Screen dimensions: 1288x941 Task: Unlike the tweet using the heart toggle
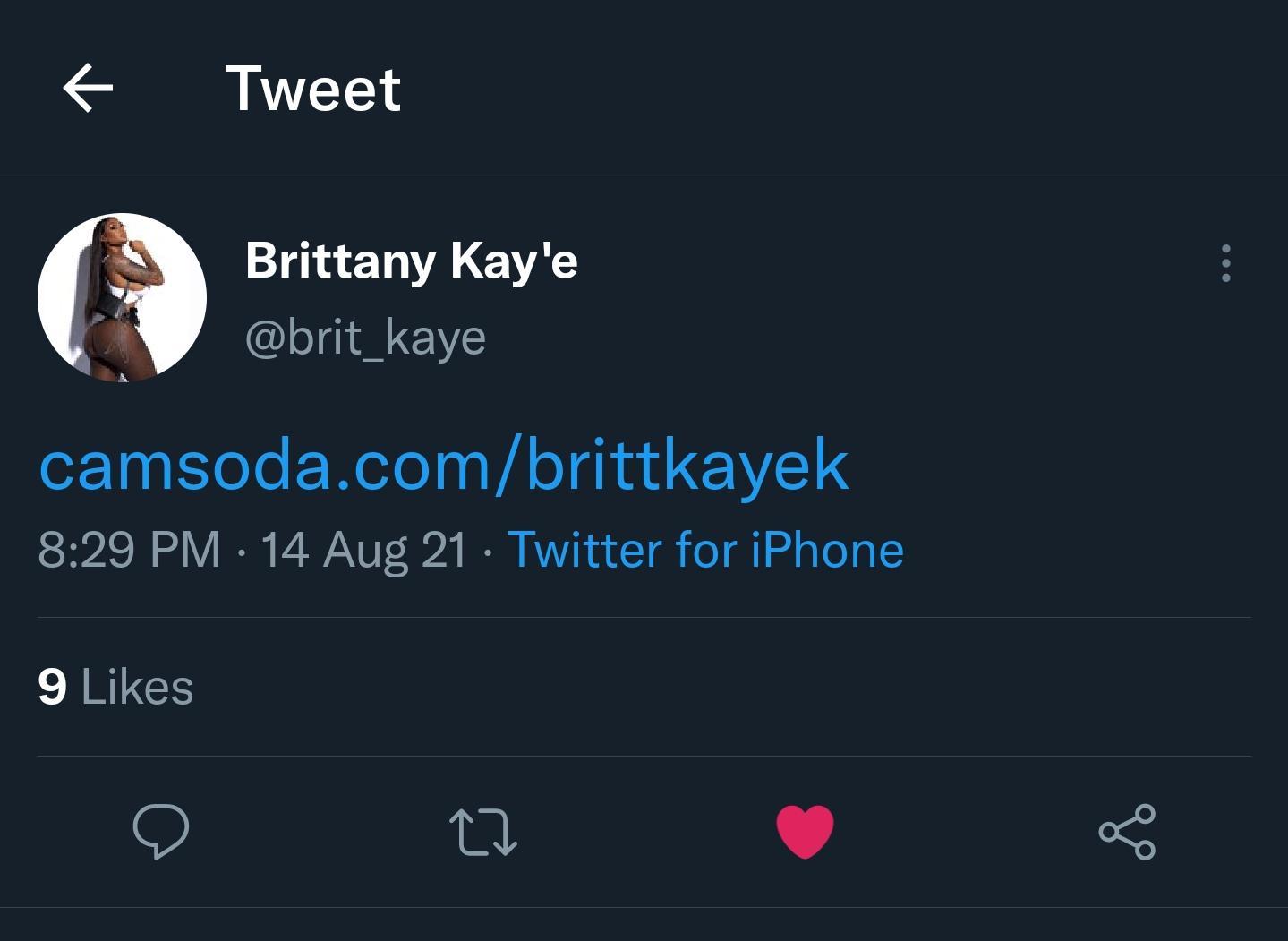point(805,831)
